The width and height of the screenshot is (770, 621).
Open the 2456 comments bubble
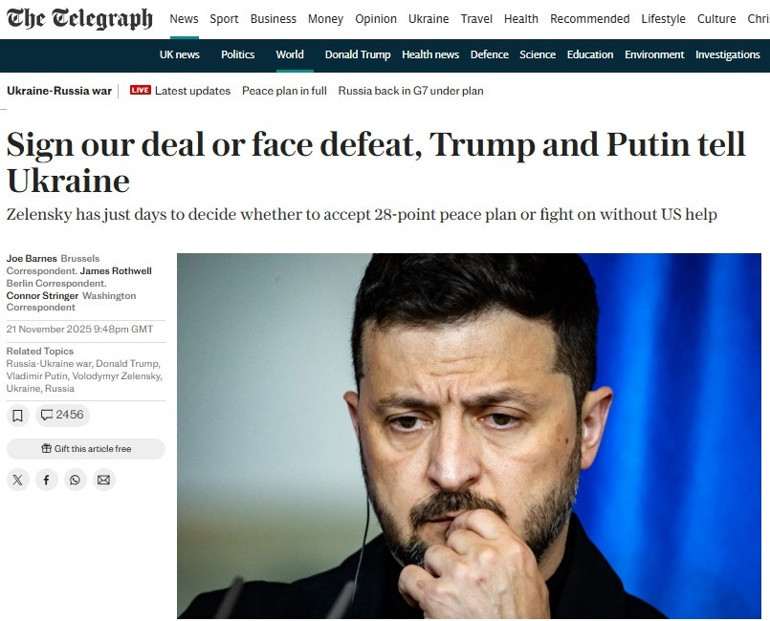tap(62, 415)
